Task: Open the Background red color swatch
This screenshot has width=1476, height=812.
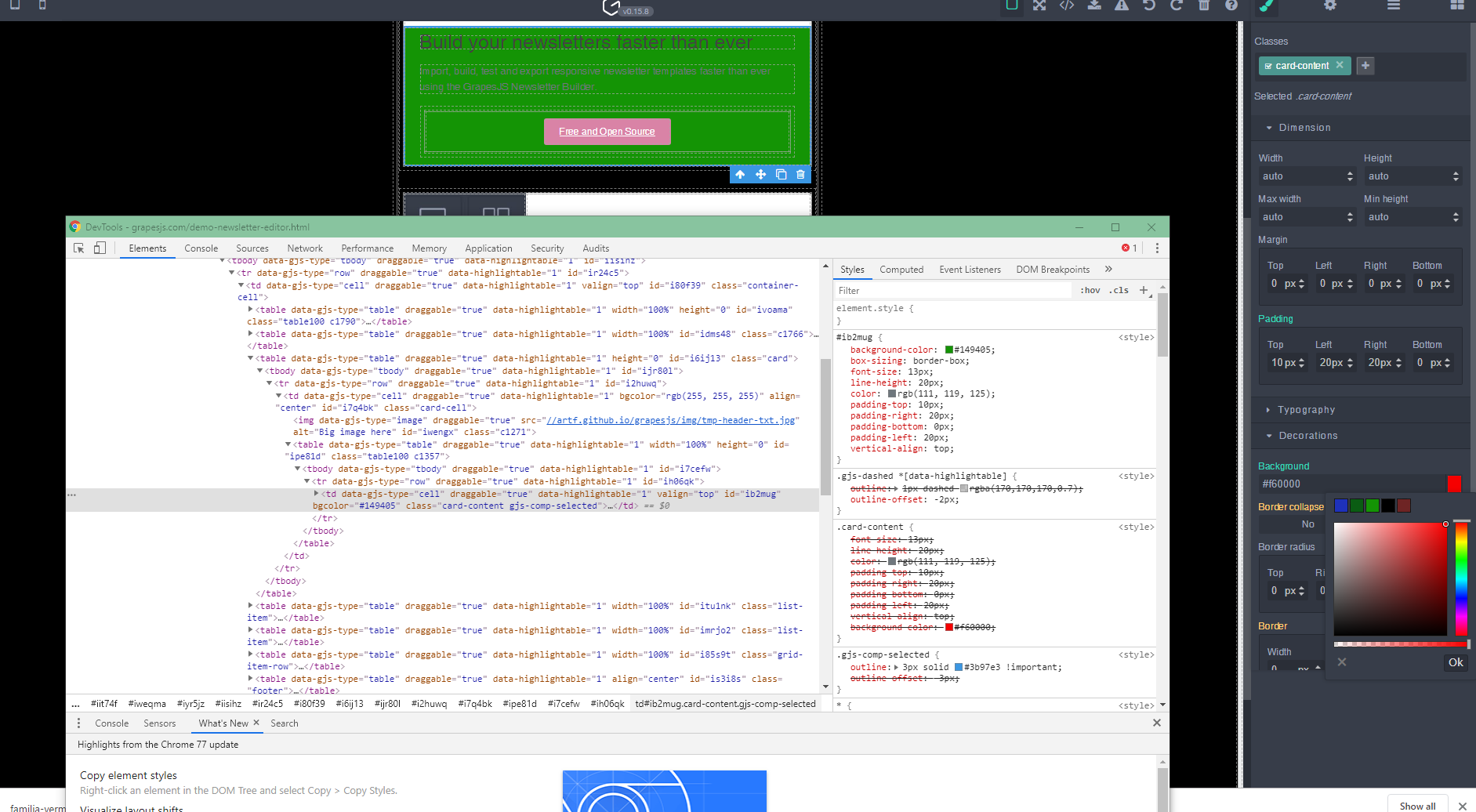Action: [1454, 484]
